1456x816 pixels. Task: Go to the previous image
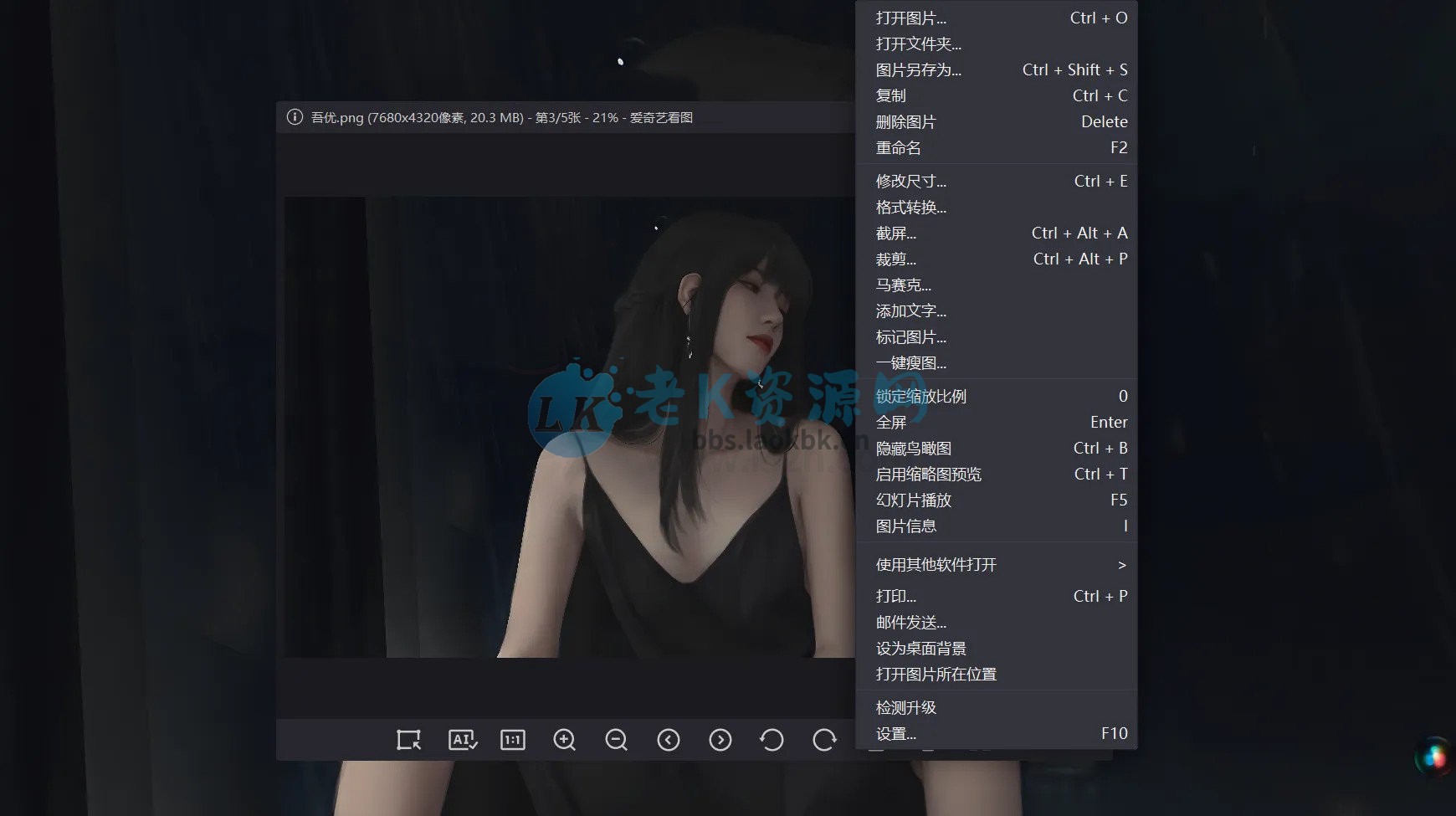(668, 740)
